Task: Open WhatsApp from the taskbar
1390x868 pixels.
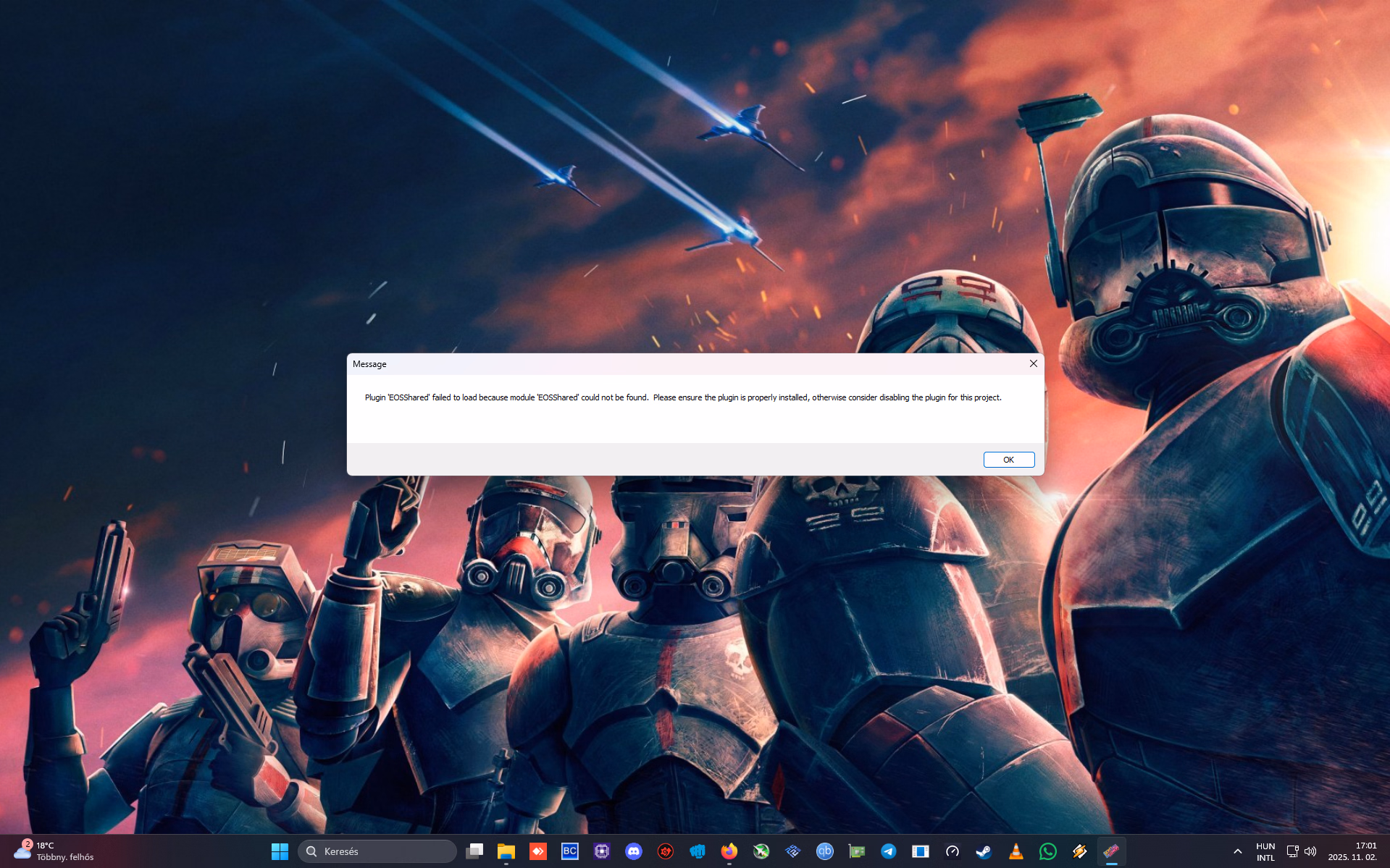Action: coord(1048,851)
